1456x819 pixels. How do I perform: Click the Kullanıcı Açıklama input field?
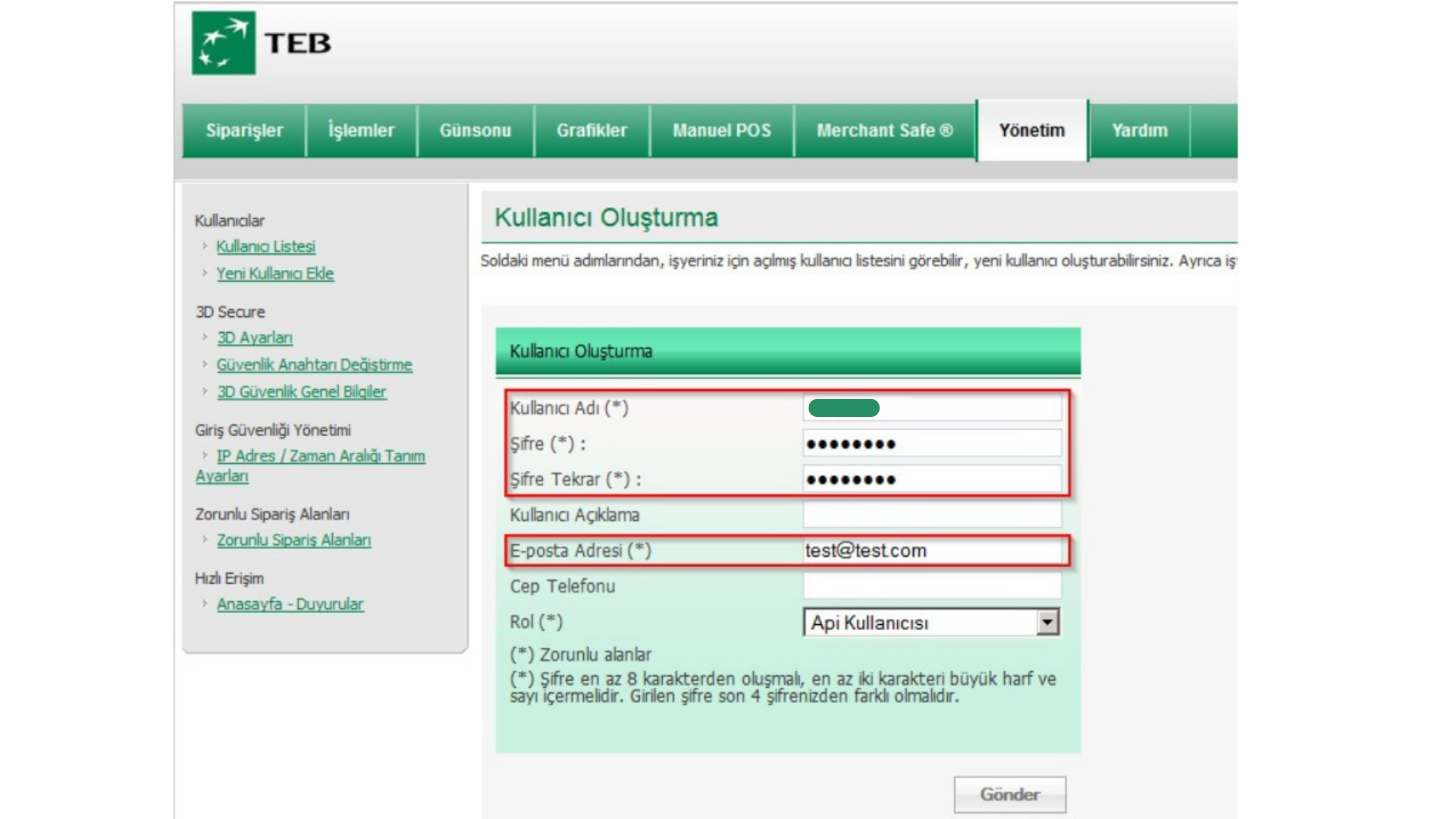click(x=931, y=515)
